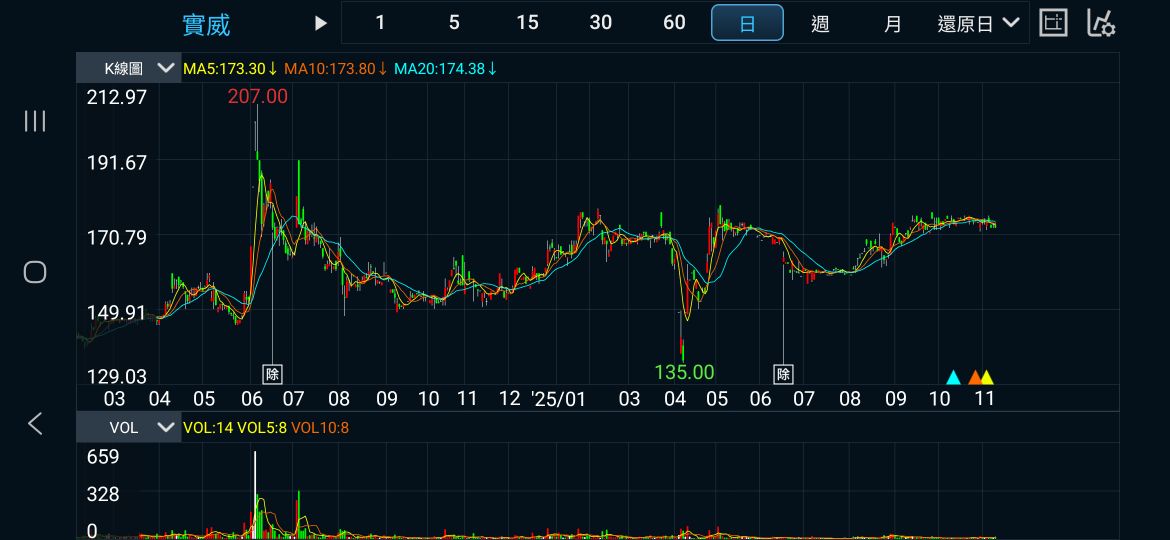
Task: Tap the MA20:174.38 indicator label
Action: 445,69
